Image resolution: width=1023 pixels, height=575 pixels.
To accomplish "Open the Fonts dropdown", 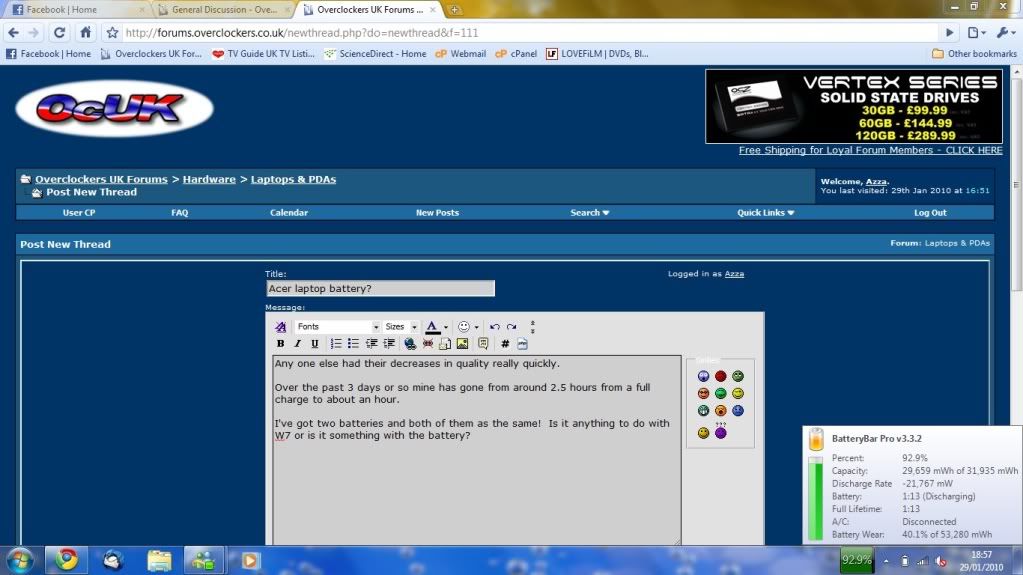I will point(338,327).
